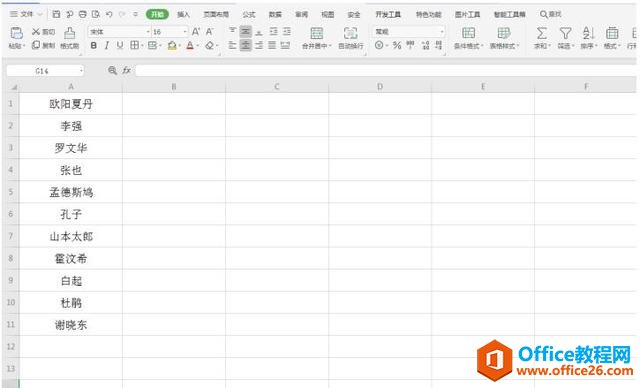
Task: Click the Wrap Text icon
Action: (x=350, y=33)
